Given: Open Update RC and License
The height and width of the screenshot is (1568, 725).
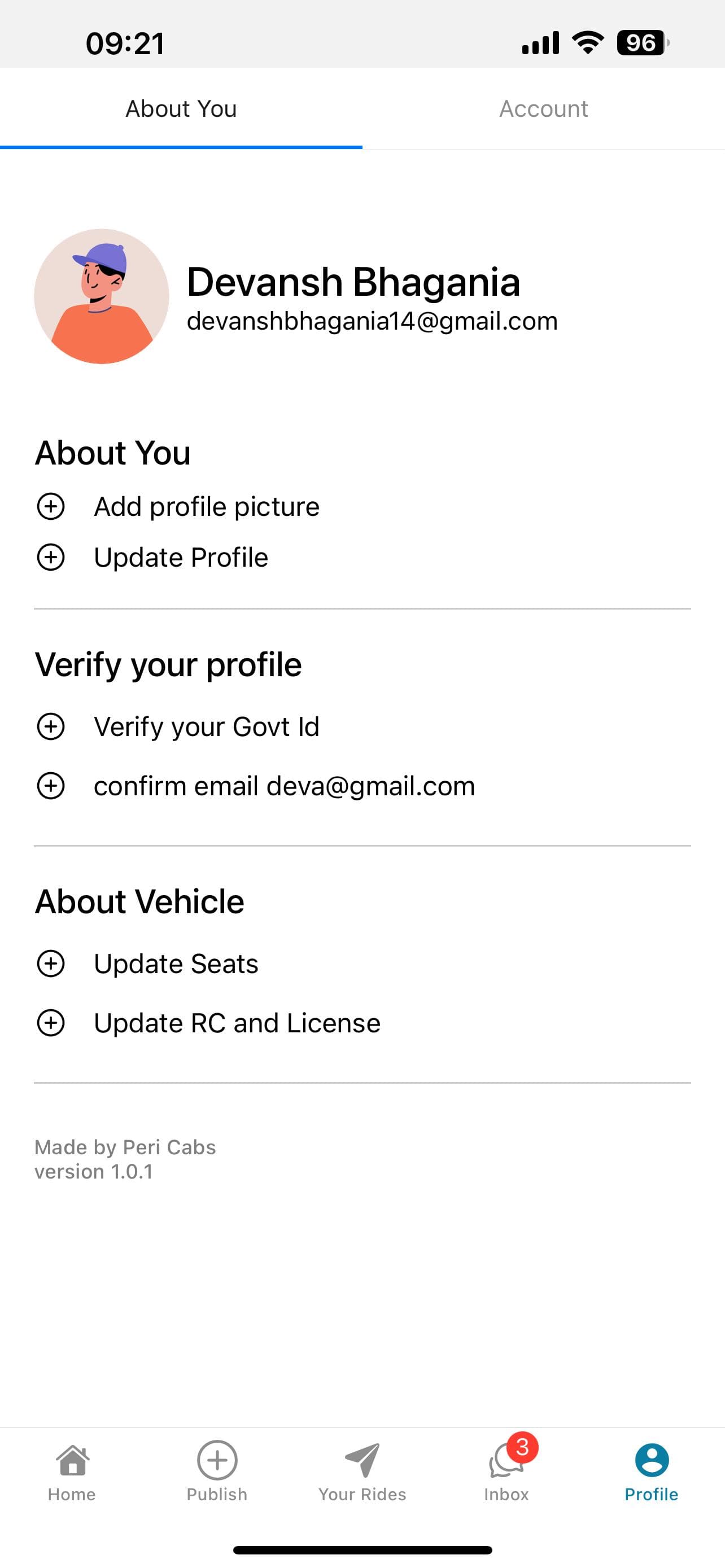Looking at the screenshot, I should tap(237, 1023).
